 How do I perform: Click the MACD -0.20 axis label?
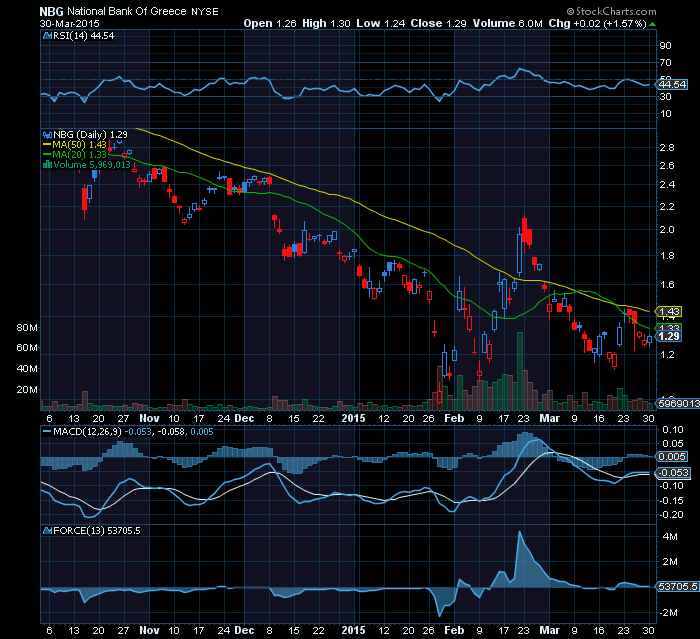click(671, 514)
